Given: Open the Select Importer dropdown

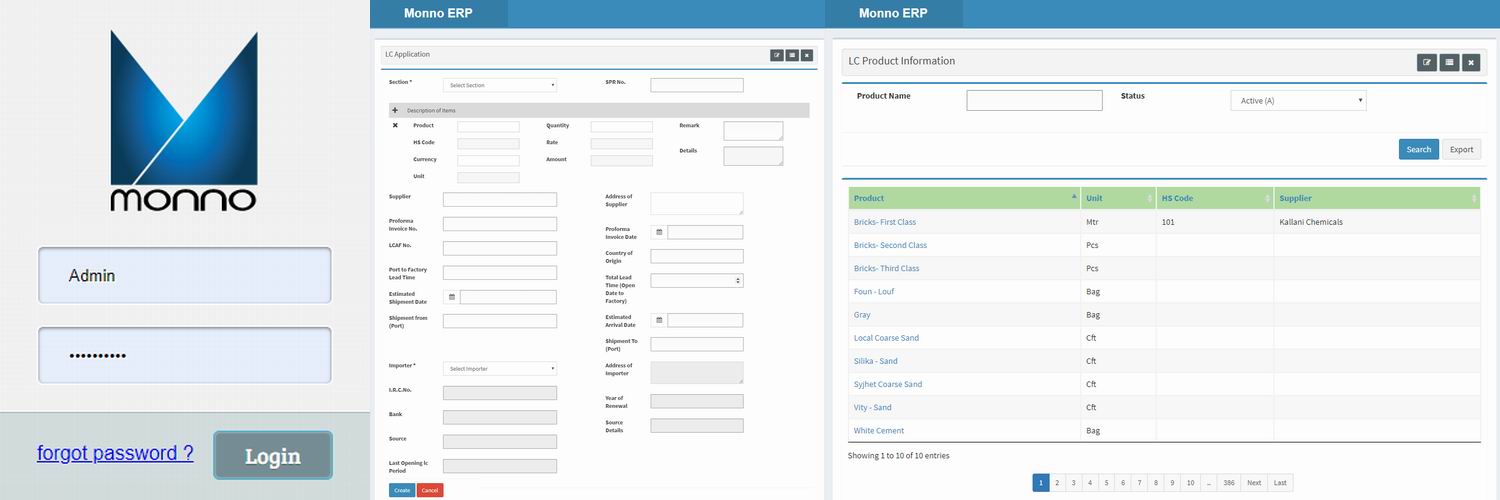Looking at the screenshot, I should pyautogui.click(x=500, y=368).
